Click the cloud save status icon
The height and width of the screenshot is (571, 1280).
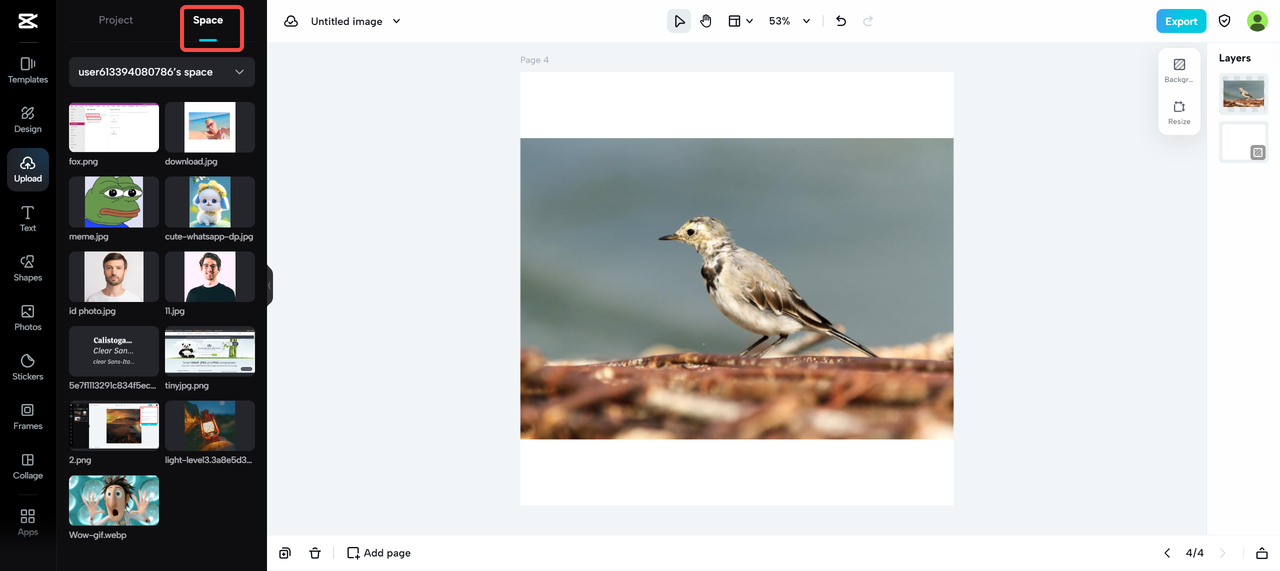pyautogui.click(x=291, y=21)
